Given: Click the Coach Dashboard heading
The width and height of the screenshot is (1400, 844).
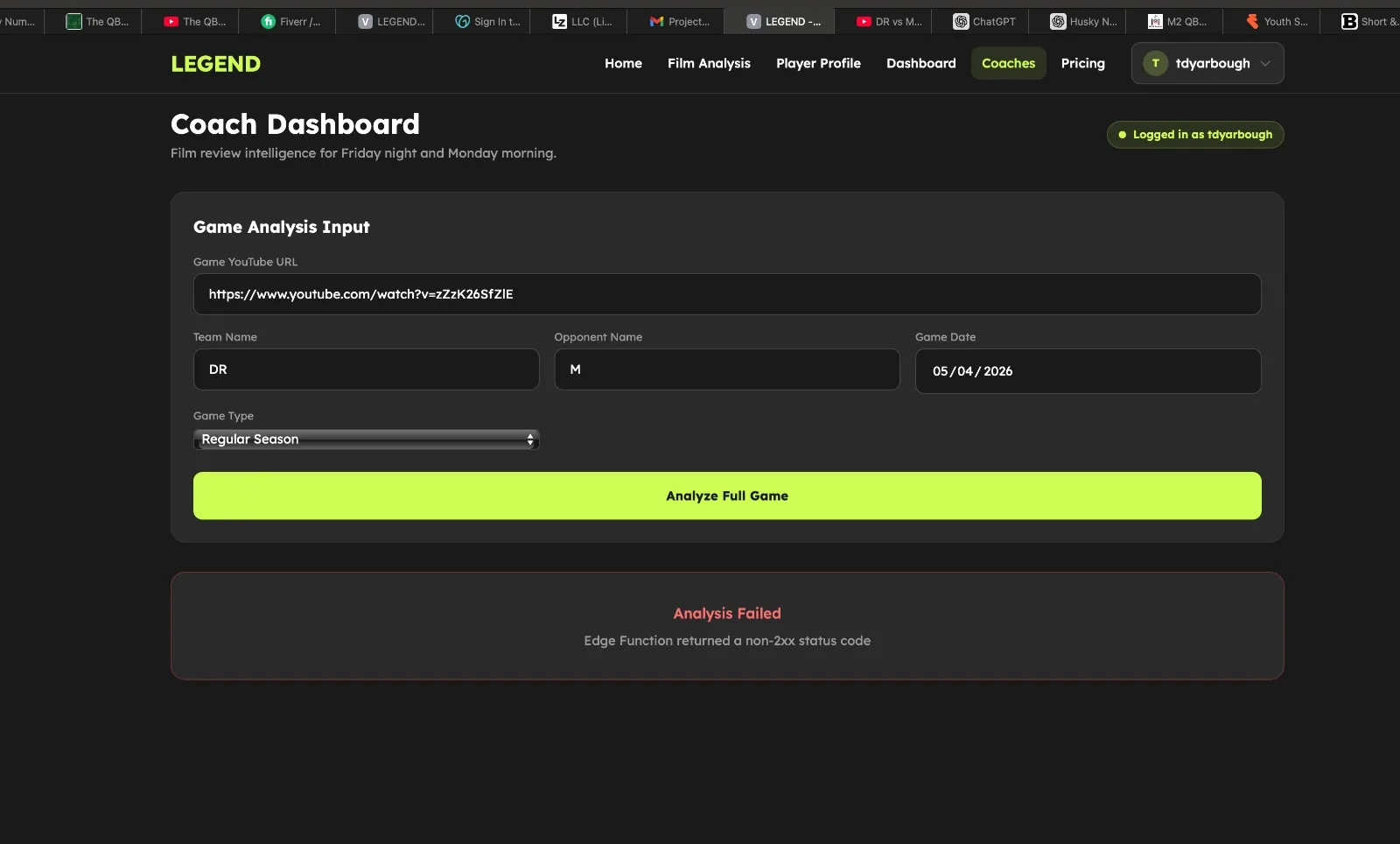Looking at the screenshot, I should (x=295, y=124).
